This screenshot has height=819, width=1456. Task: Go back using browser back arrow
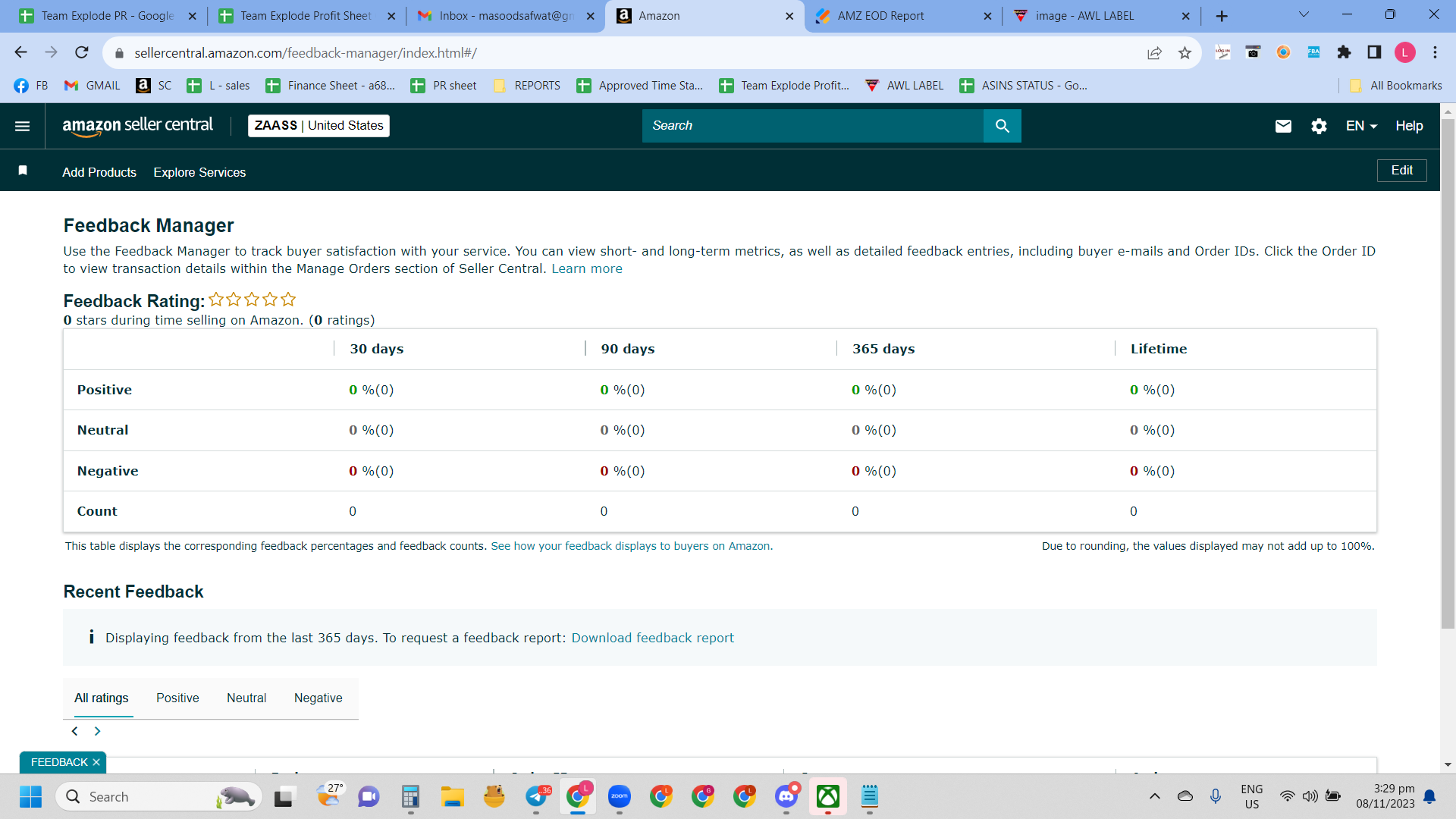[20, 52]
